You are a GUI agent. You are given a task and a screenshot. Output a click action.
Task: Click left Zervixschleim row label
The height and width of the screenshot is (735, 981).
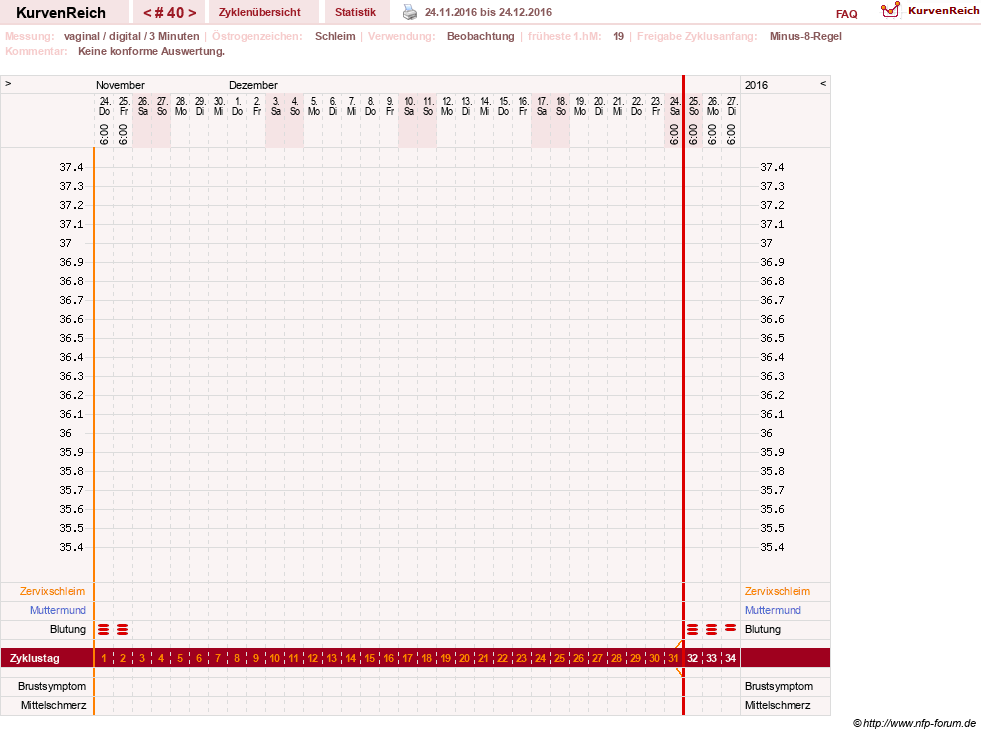(53, 591)
